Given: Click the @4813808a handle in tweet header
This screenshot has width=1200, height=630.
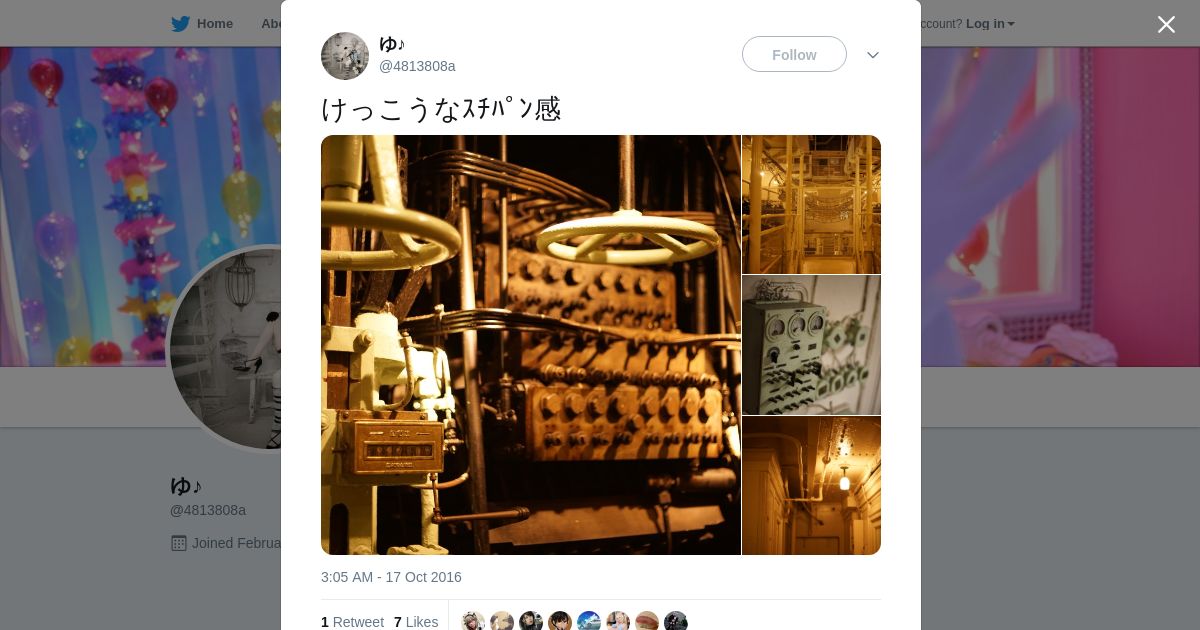Looking at the screenshot, I should pyautogui.click(x=417, y=66).
